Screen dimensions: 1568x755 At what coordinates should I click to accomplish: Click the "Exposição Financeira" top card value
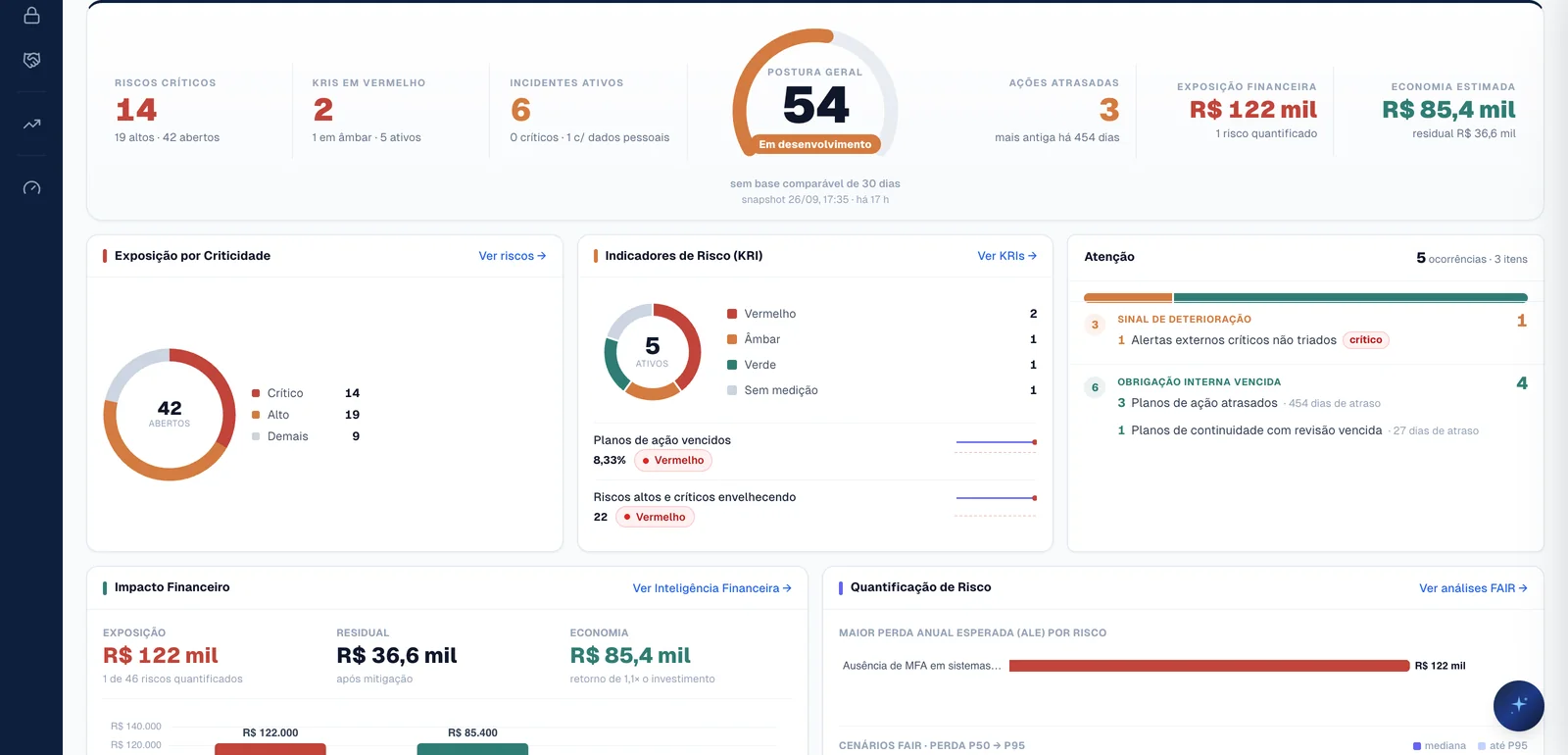pyautogui.click(x=1253, y=110)
